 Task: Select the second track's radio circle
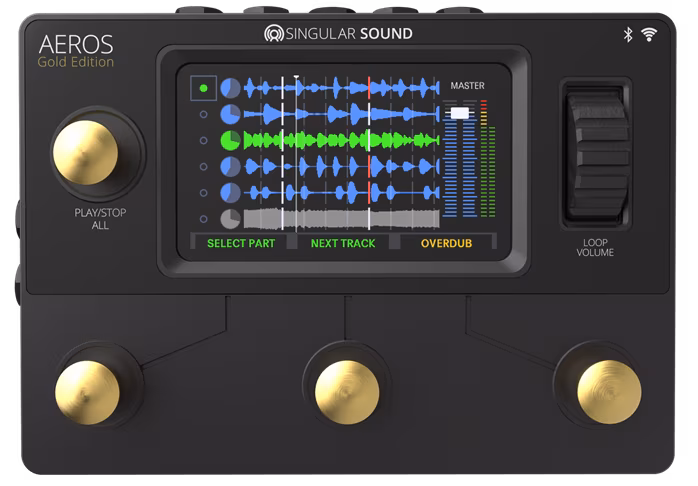coord(203,114)
